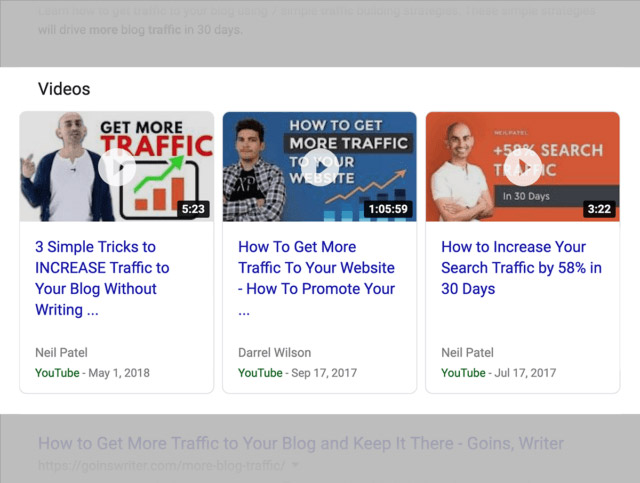Click the 'more blog traffic in 30 days' snippet
This screenshot has height=483, width=640.
[140, 29]
